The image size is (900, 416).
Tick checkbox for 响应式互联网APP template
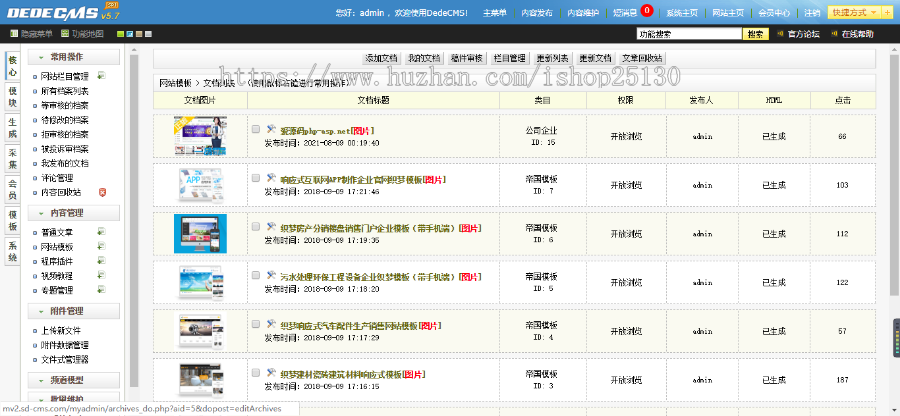[x=256, y=178]
